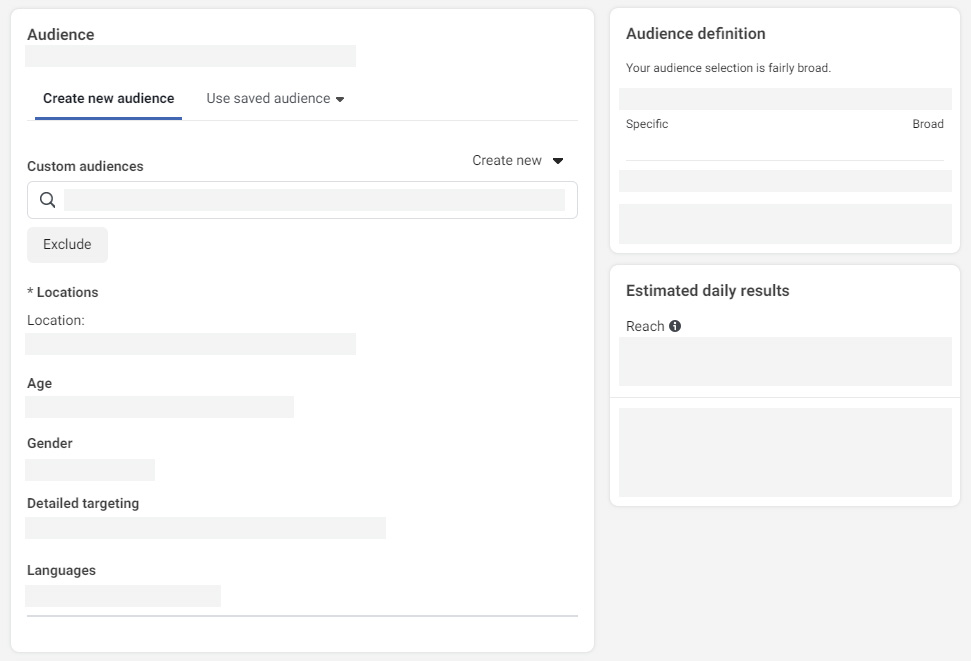Click the Reach label text
Screen dimensions: 971x661
pos(645,326)
